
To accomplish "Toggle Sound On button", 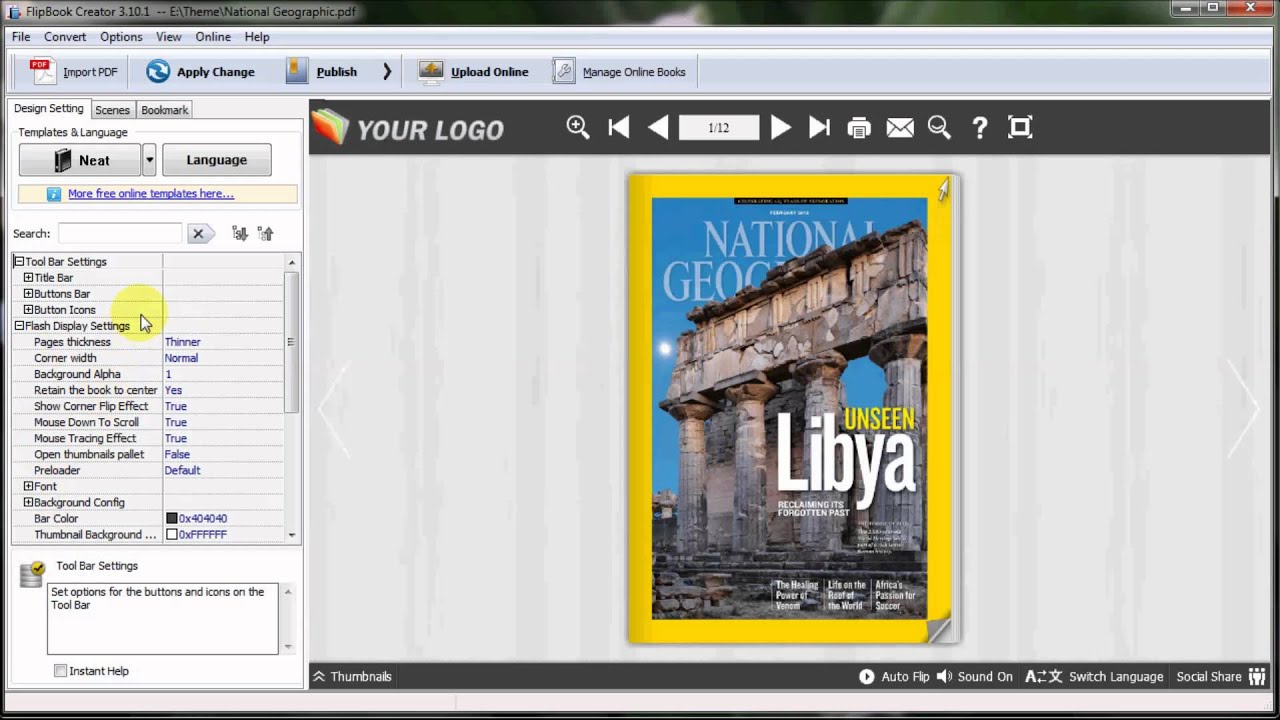I will pyautogui.click(x=975, y=677).
